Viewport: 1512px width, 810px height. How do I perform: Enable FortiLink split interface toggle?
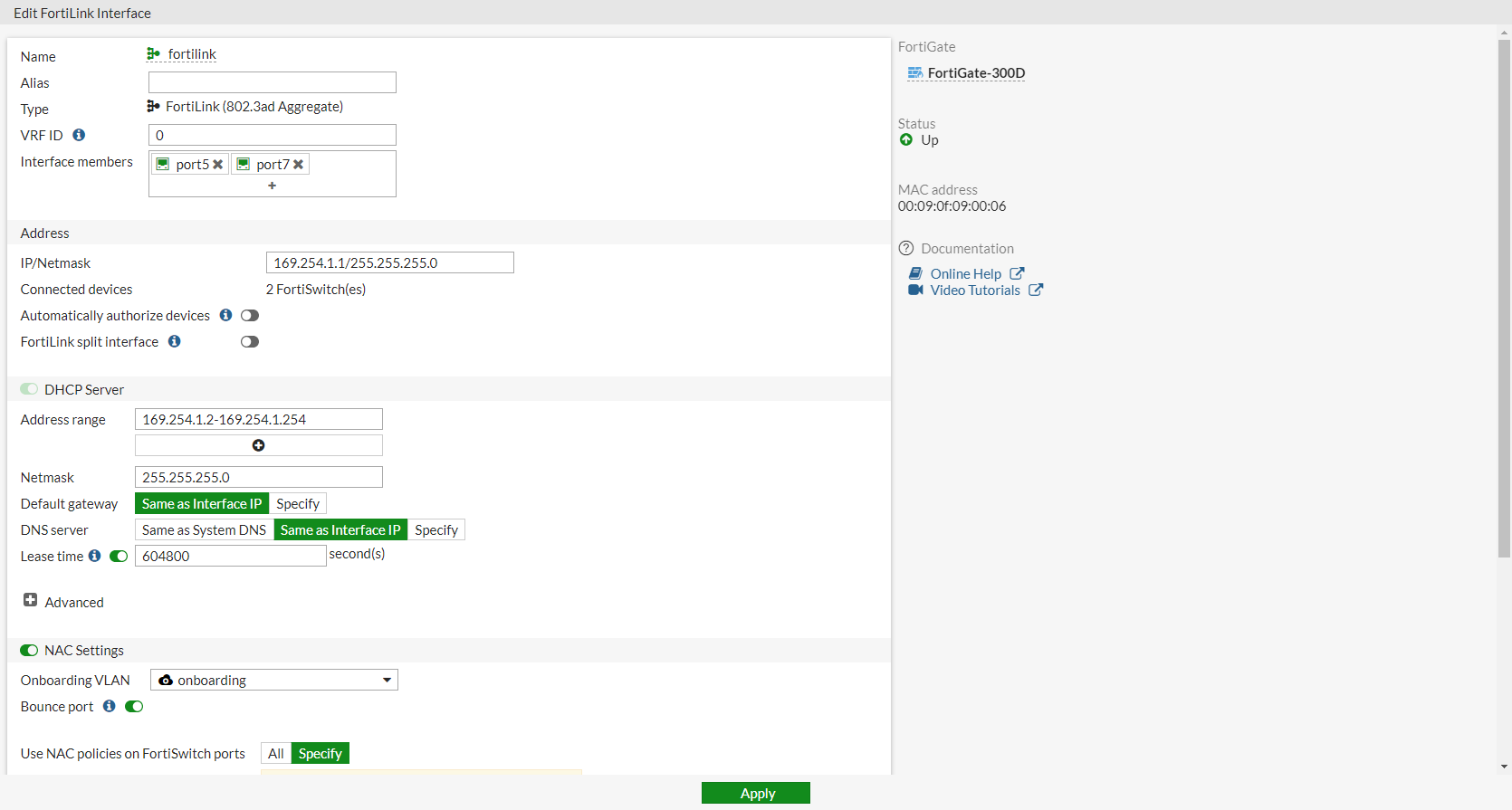[x=250, y=341]
